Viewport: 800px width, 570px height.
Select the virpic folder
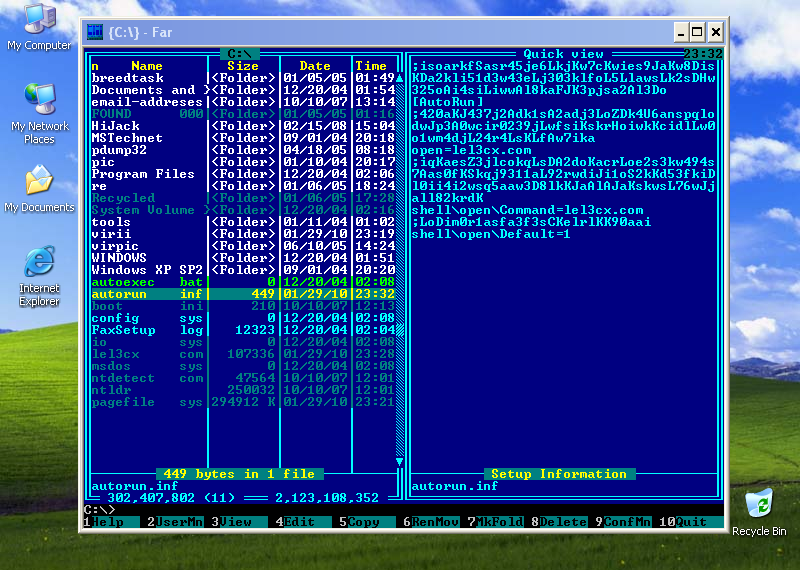point(243,246)
